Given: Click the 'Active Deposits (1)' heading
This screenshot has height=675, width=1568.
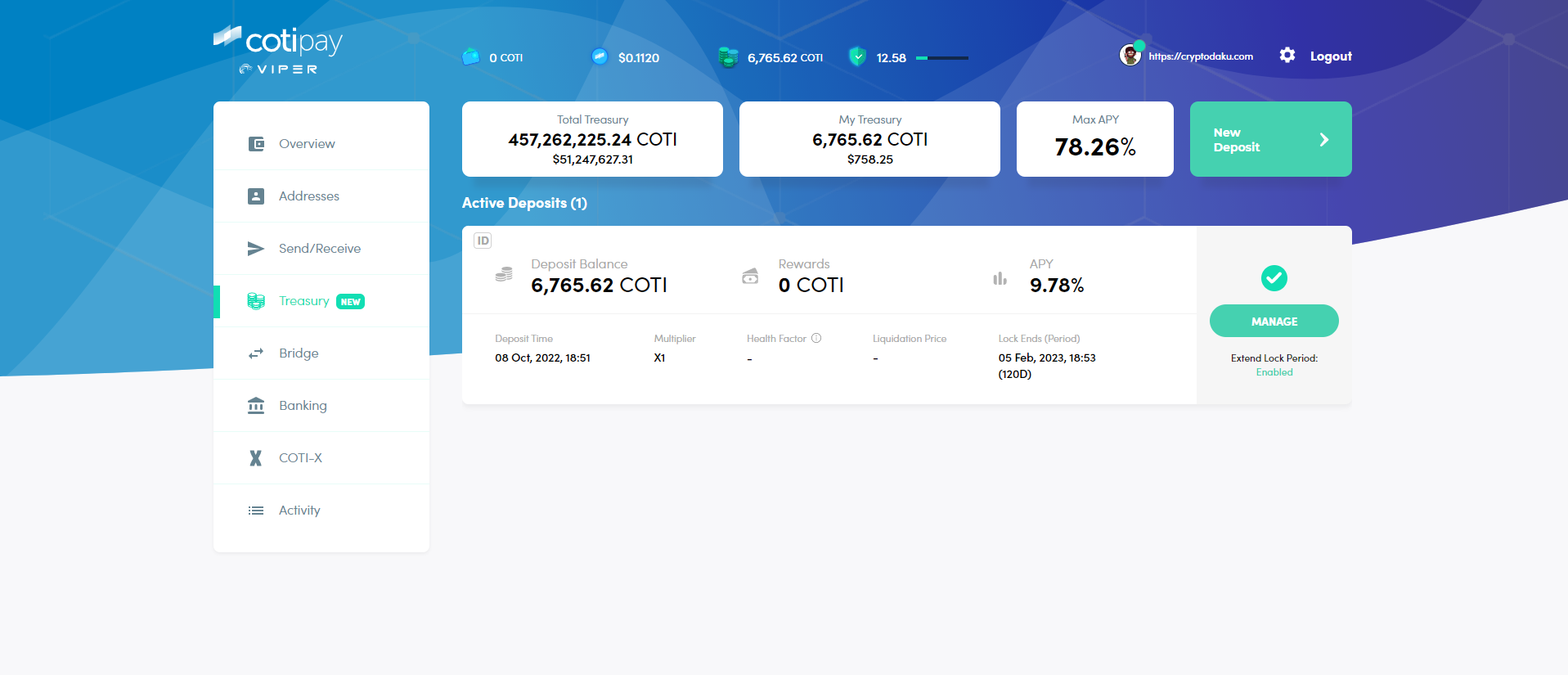Looking at the screenshot, I should [x=524, y=203].
